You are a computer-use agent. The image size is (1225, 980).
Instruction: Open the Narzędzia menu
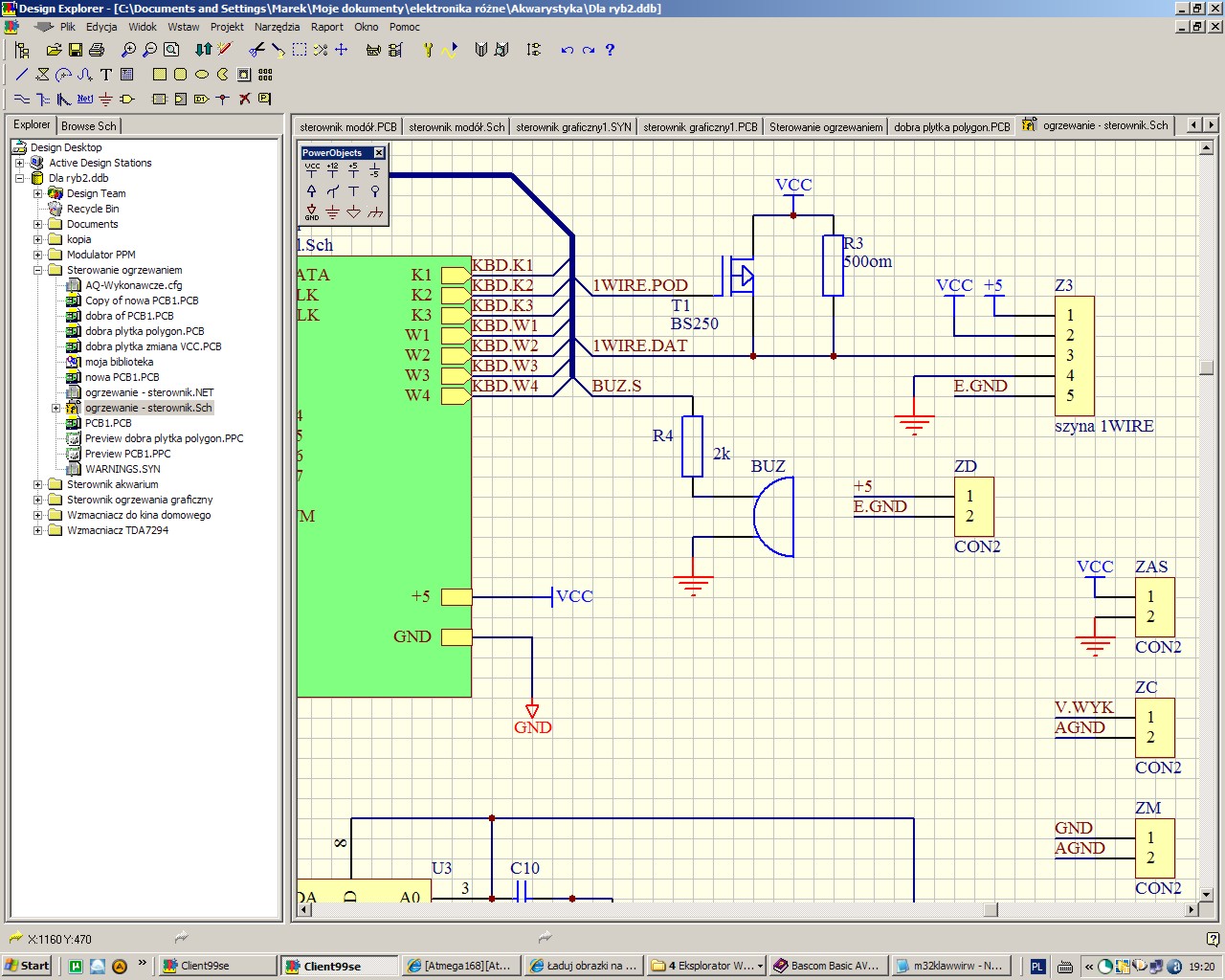tap(277, 27)
